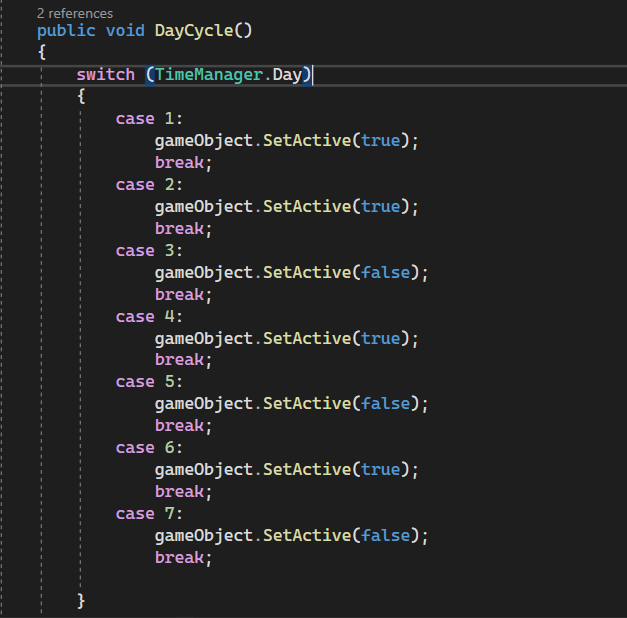The image size is (627, 618).
Task: Click the 'case 2:' label
Action: pyautogui.click(x=149, y=185)
